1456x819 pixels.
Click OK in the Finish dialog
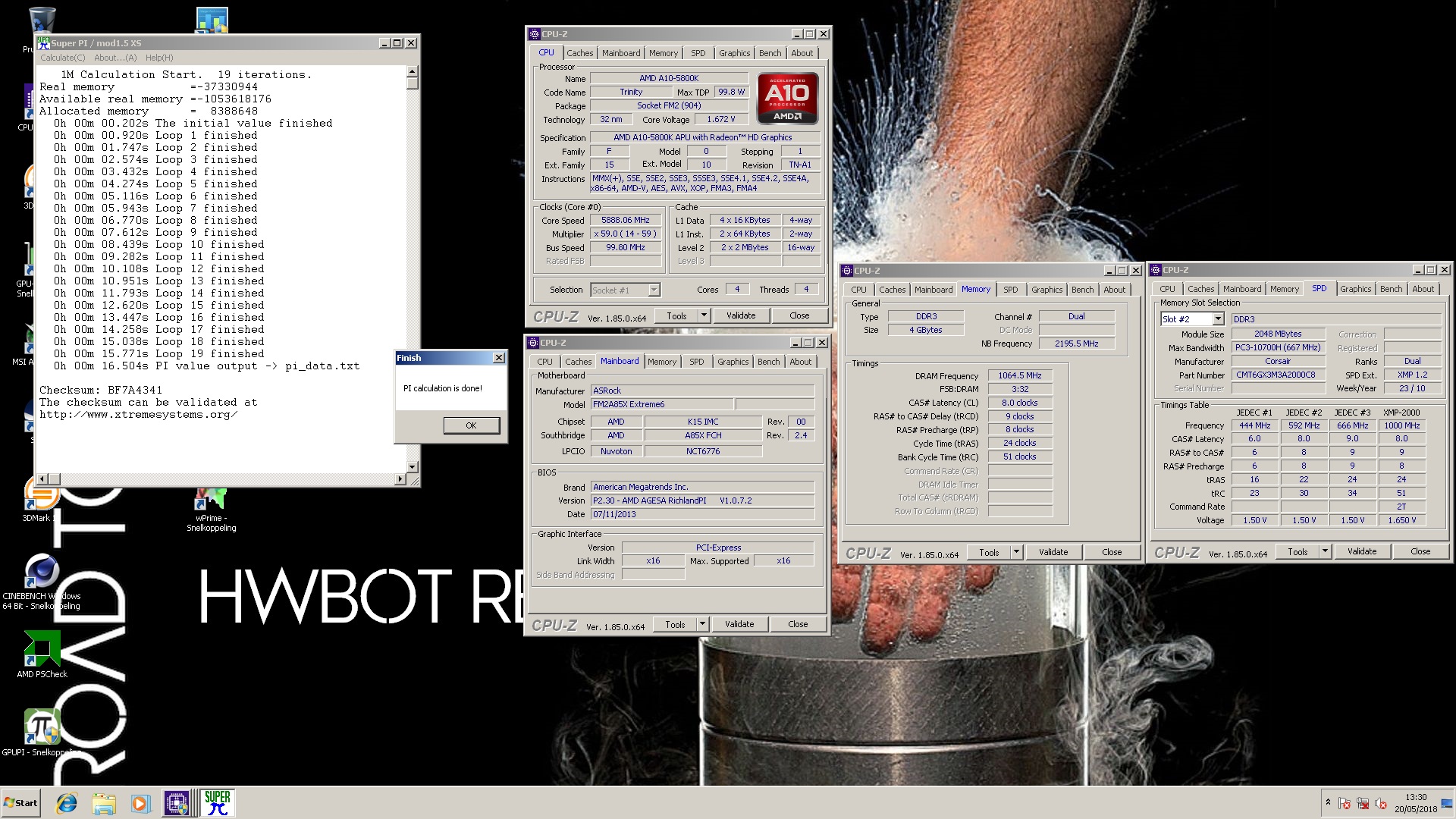point(471,425)
